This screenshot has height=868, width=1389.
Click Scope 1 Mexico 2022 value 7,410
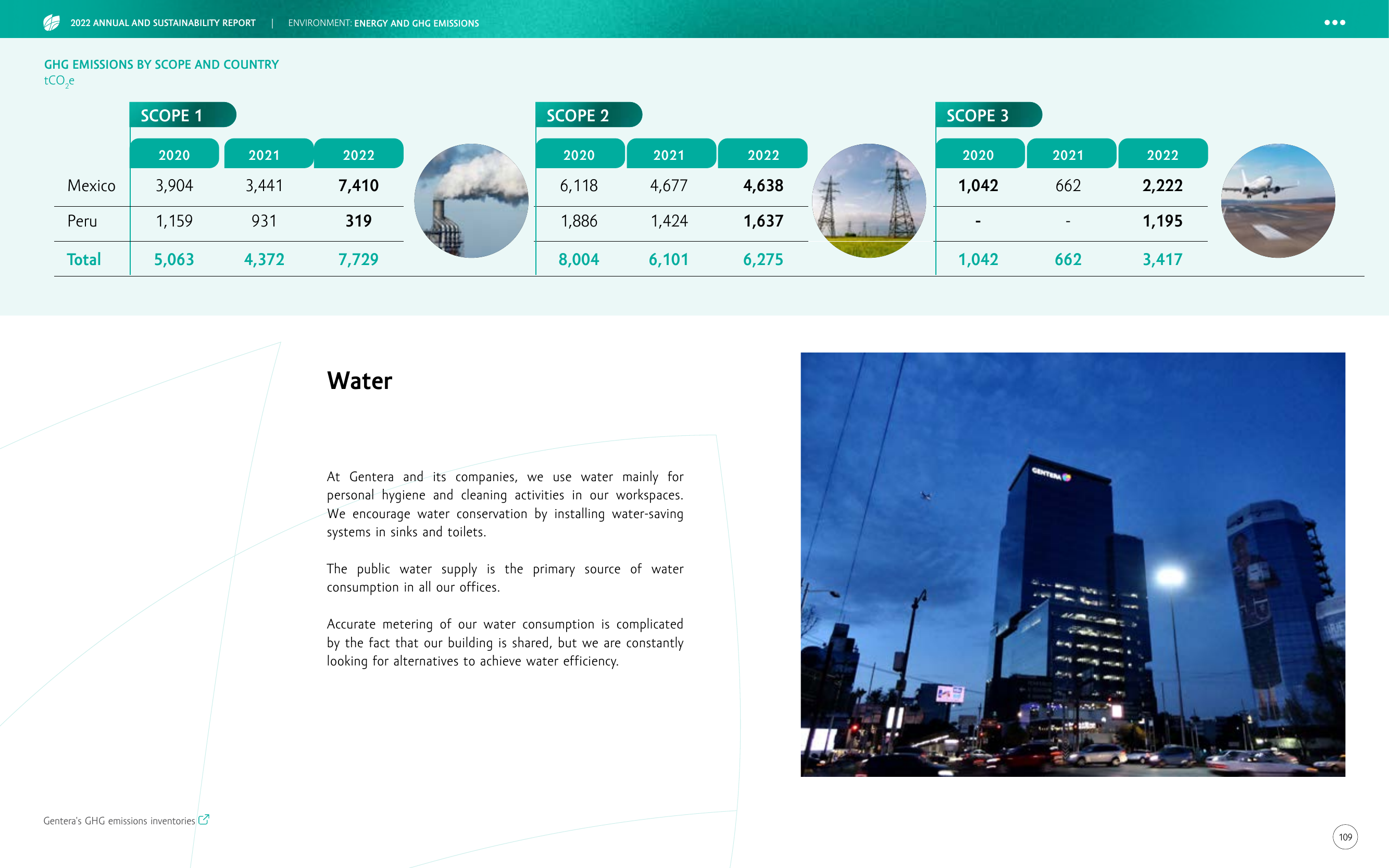tap(358, 185)
